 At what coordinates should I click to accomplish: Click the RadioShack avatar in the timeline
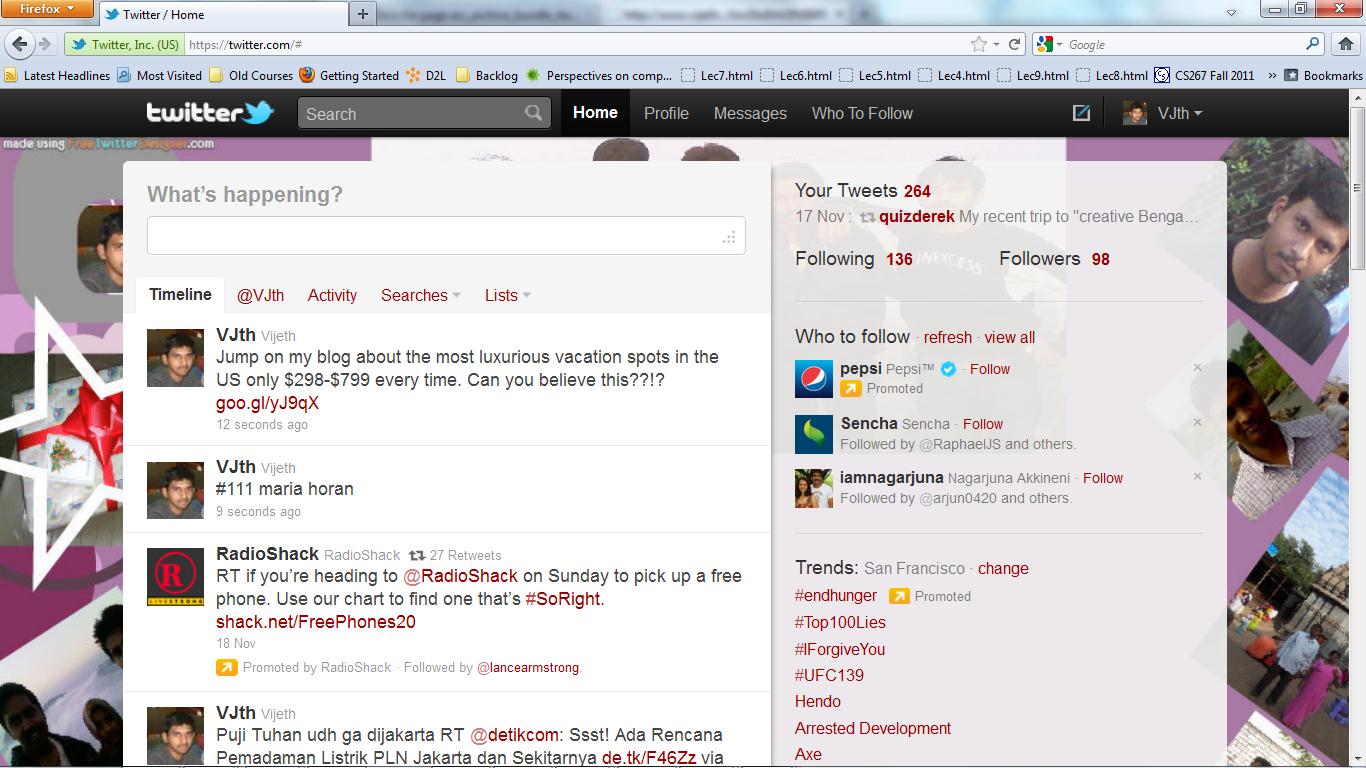[175, 576]
